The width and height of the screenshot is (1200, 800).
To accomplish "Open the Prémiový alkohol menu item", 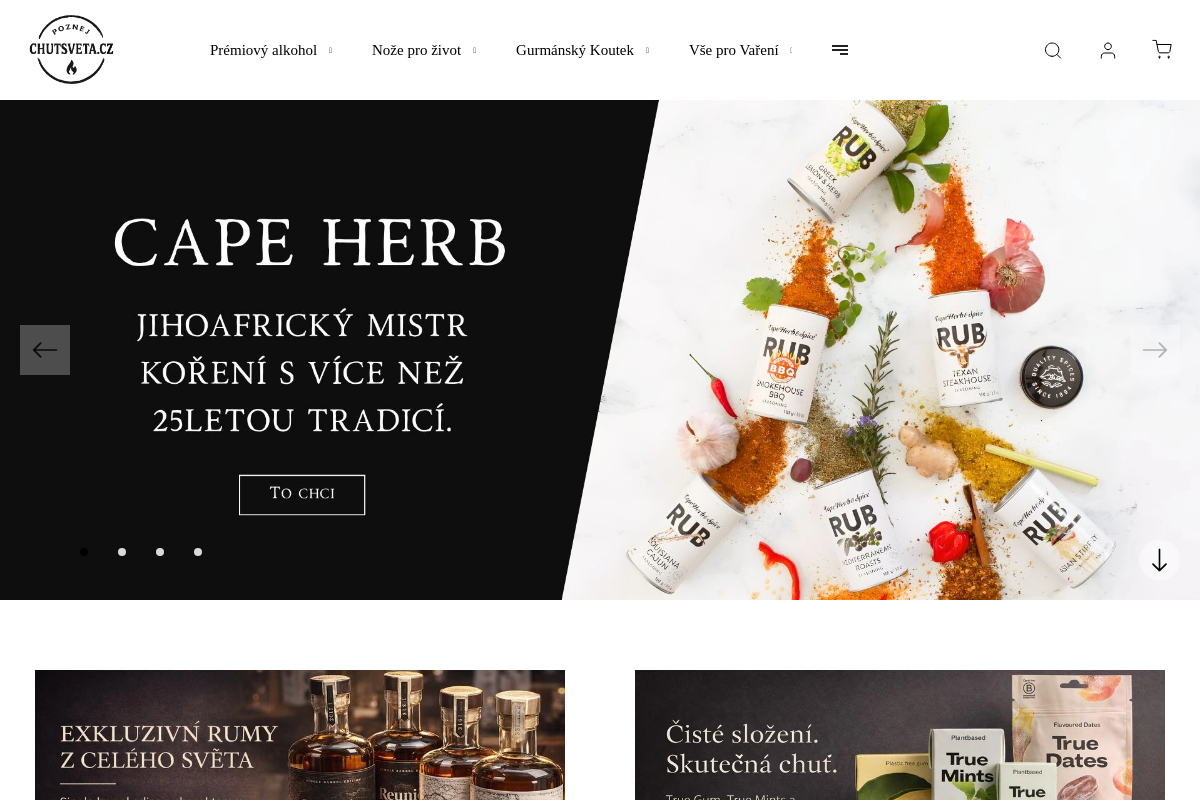I will pyautogui.click(x=263, y=50).
